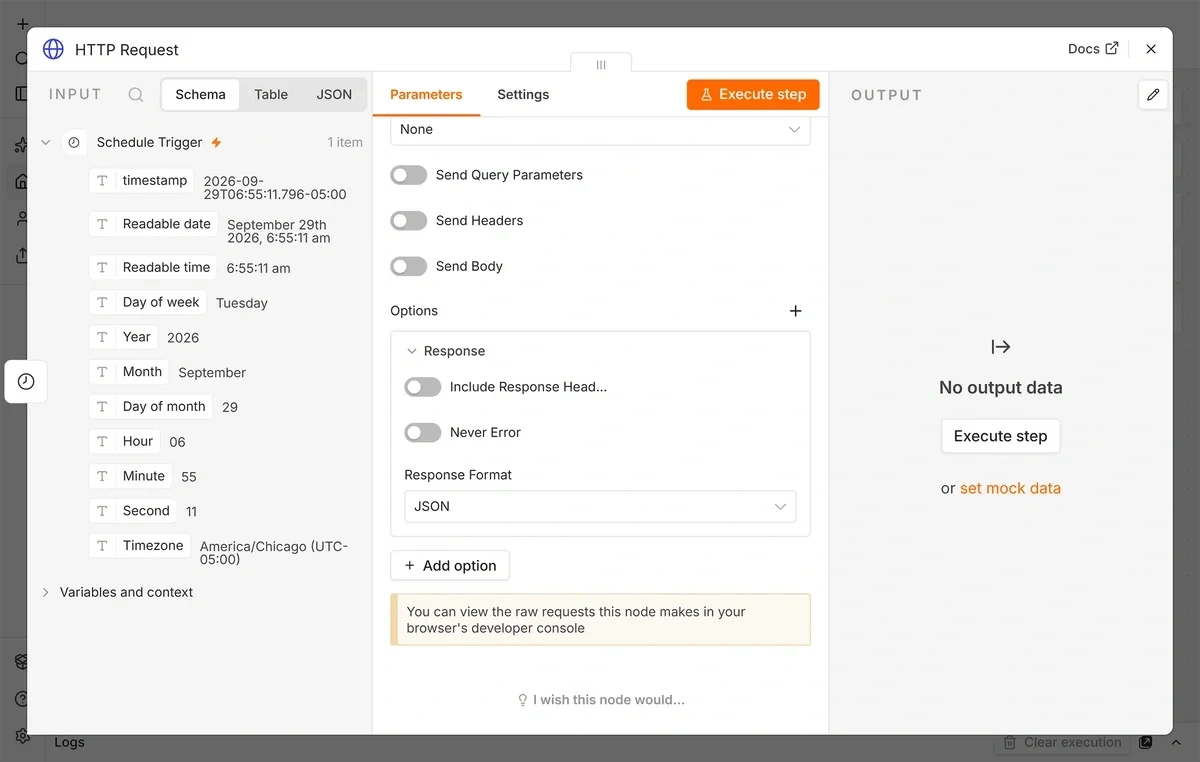Open the Response Format JSON dropdown
This screenshot has height=762, width=1200.
(600, 507)
